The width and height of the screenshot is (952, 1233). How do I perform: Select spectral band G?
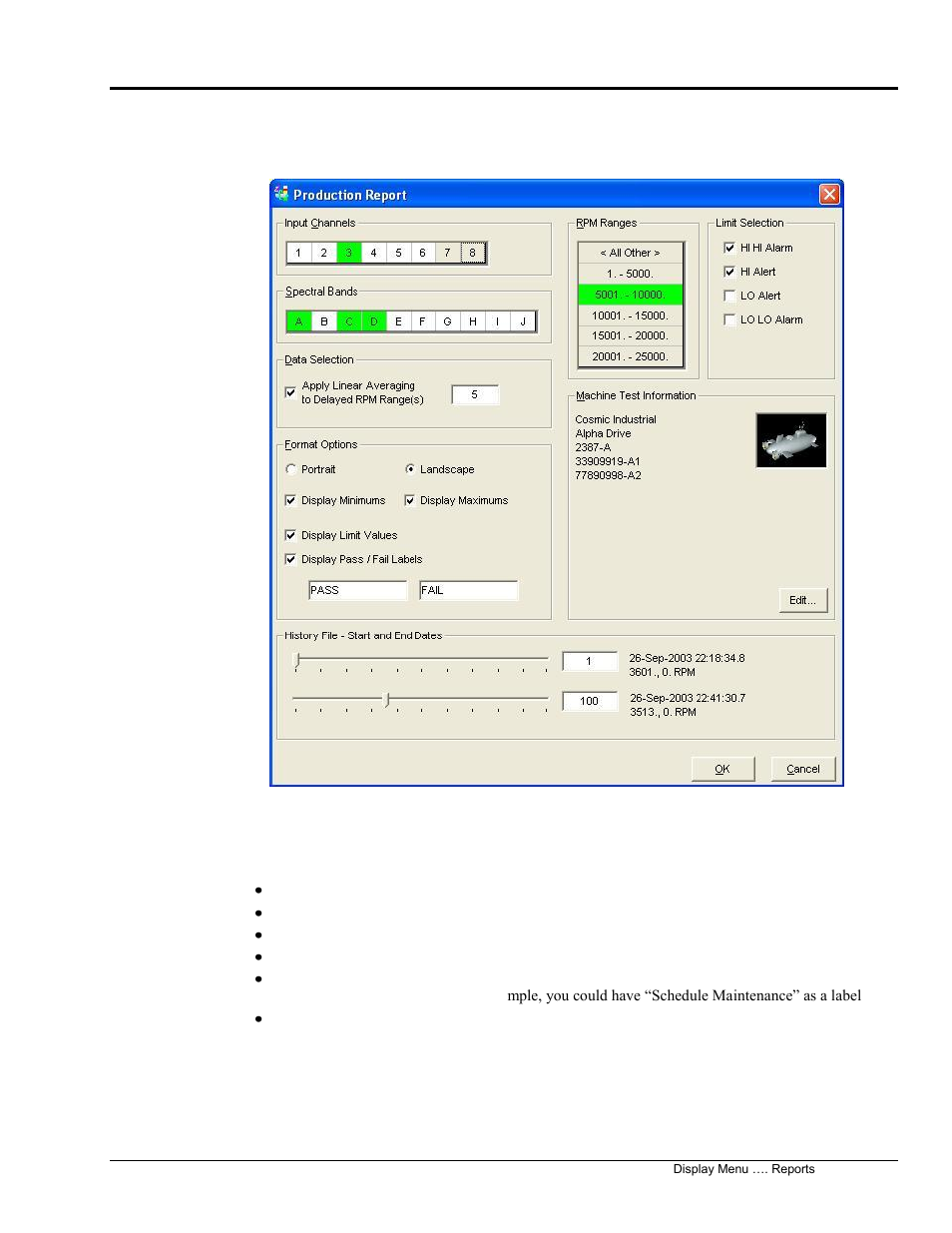click(447, 321)
